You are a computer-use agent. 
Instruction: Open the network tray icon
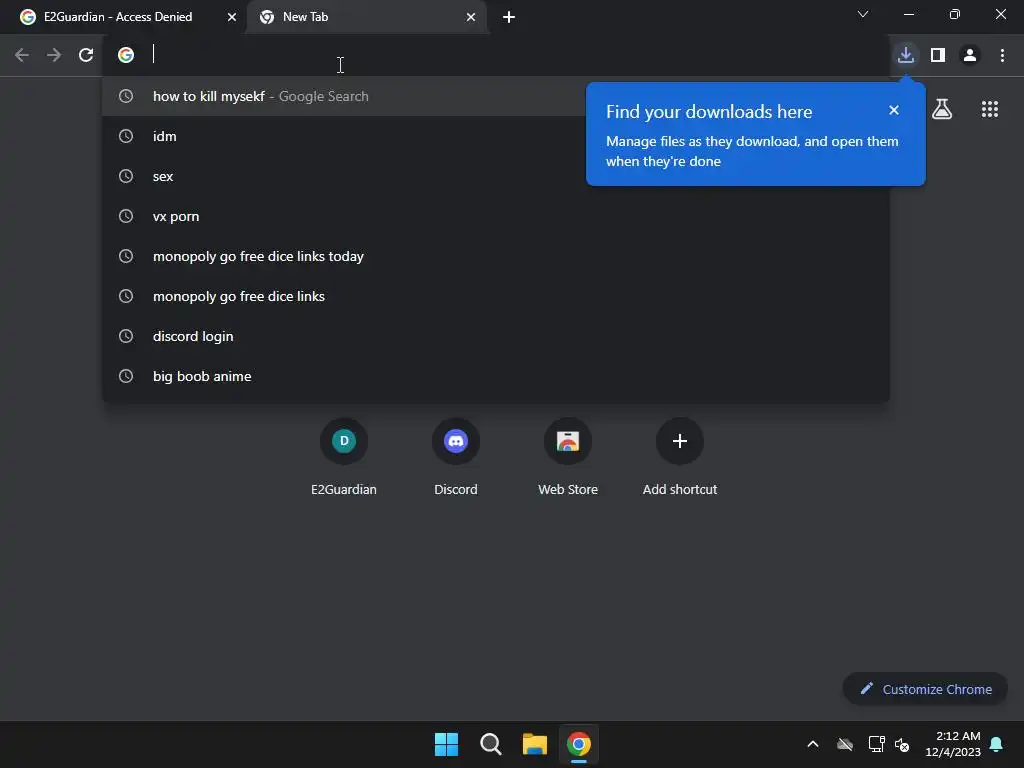click(x=876, y=744)
